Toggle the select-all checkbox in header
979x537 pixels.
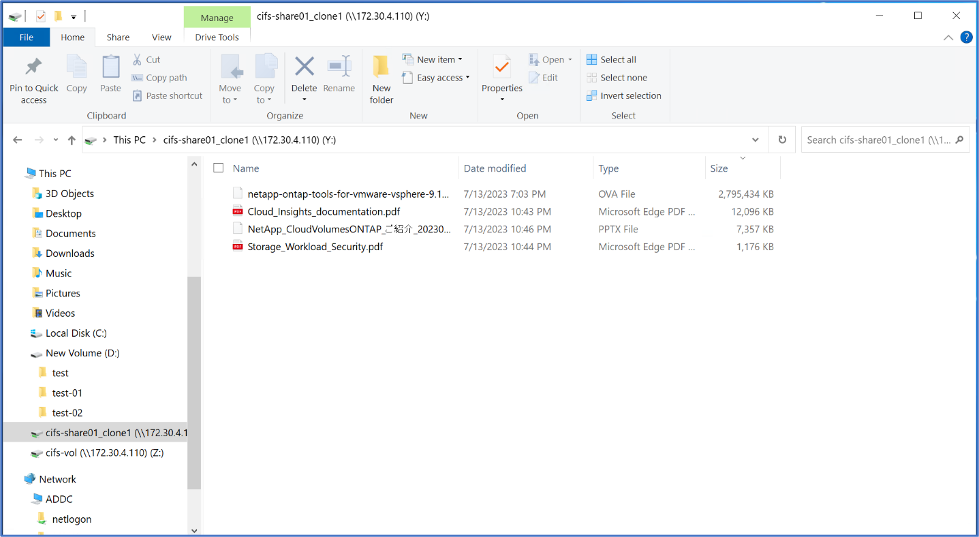coord(219,169)
